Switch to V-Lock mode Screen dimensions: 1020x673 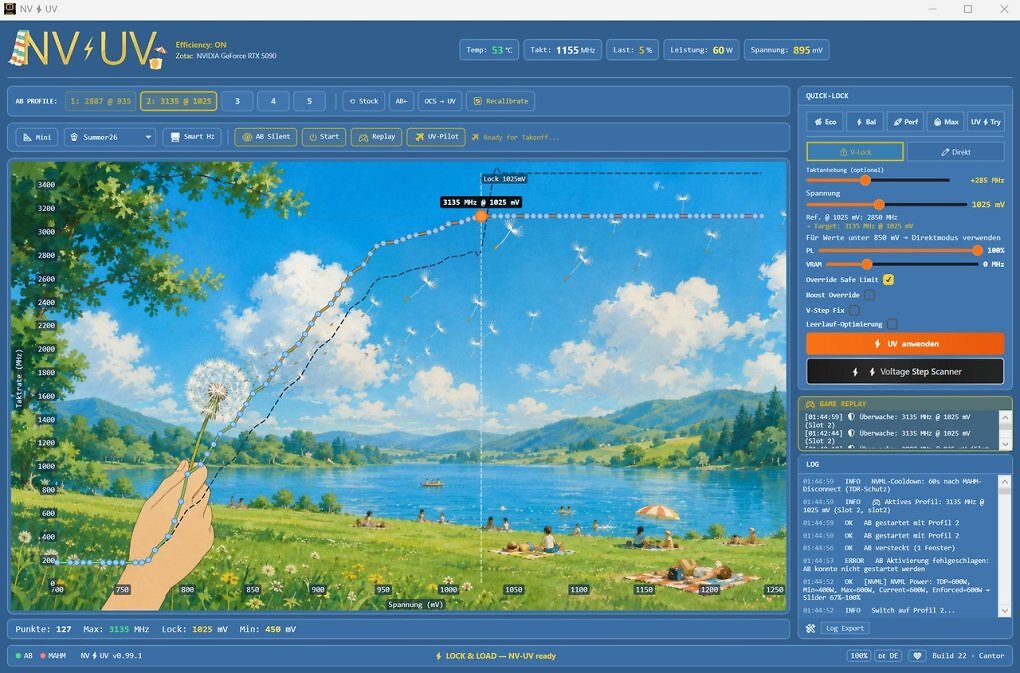pos(855,152)
